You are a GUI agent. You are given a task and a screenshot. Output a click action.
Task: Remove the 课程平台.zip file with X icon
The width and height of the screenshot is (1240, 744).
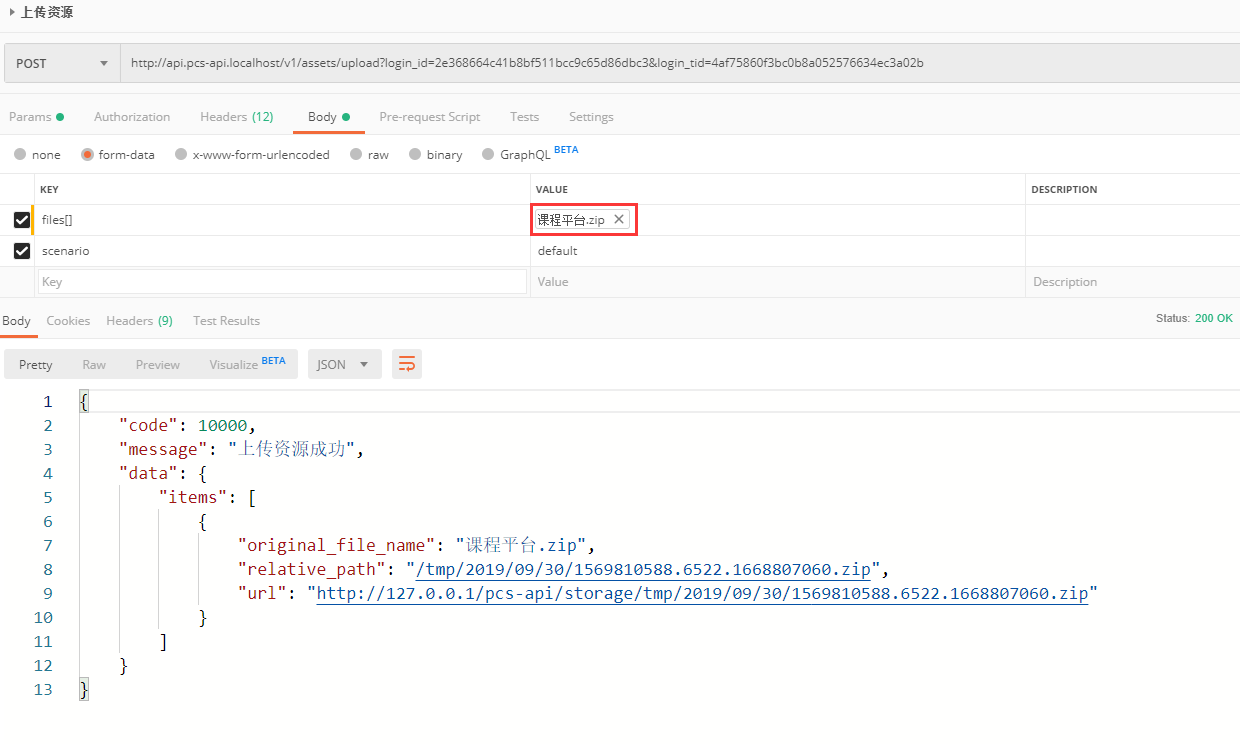click(x=619, y=220)
